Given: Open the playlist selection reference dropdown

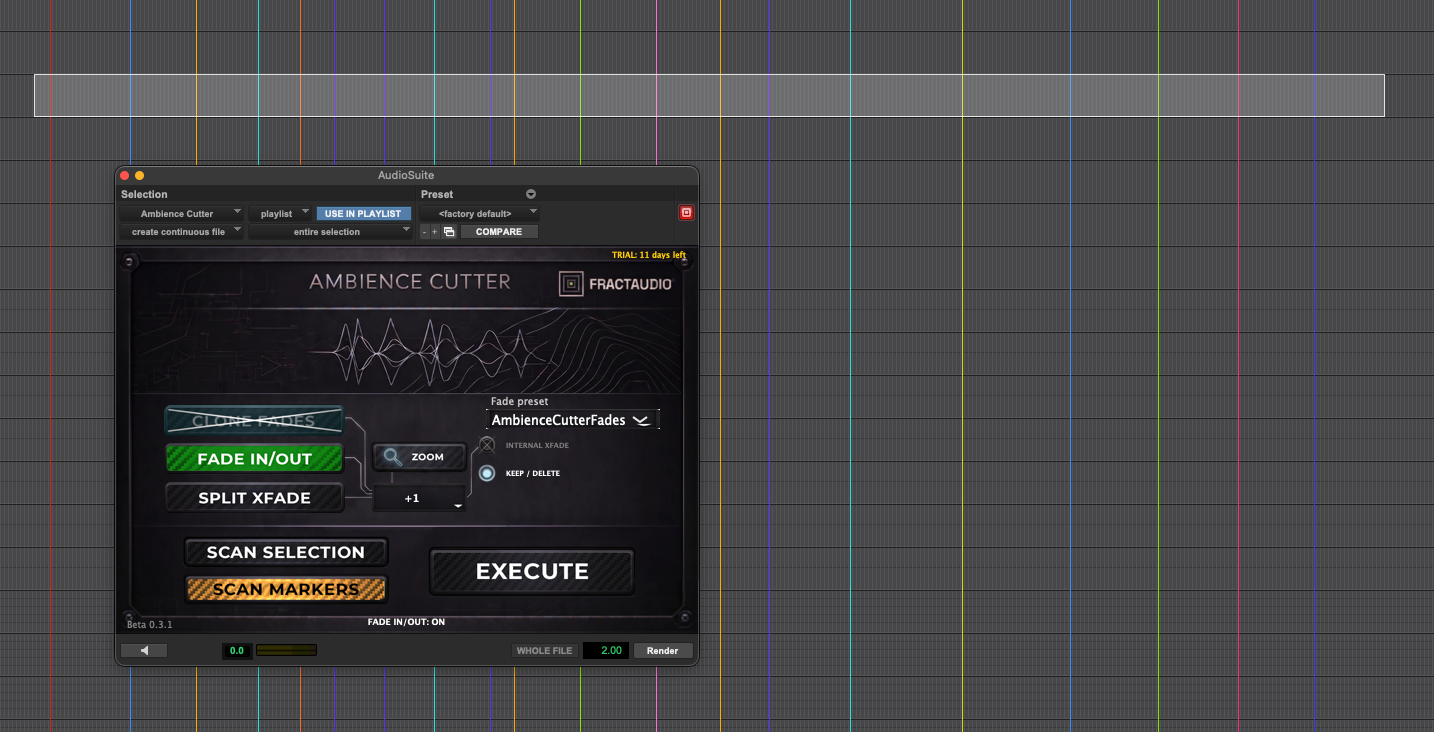Looking at the screenshot, I should click(280, 213).
